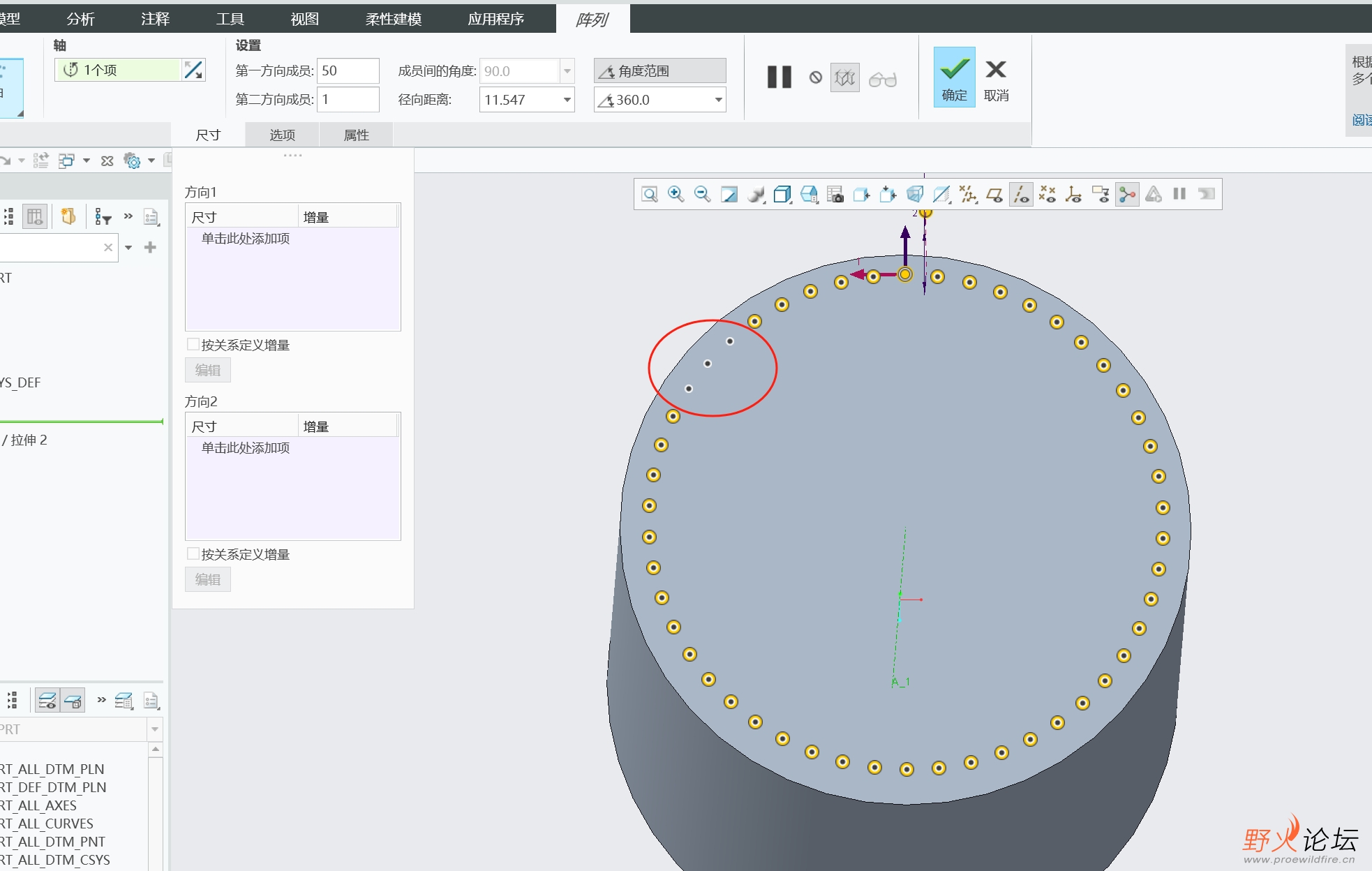Clear the model tree search field X

(108, 247)
